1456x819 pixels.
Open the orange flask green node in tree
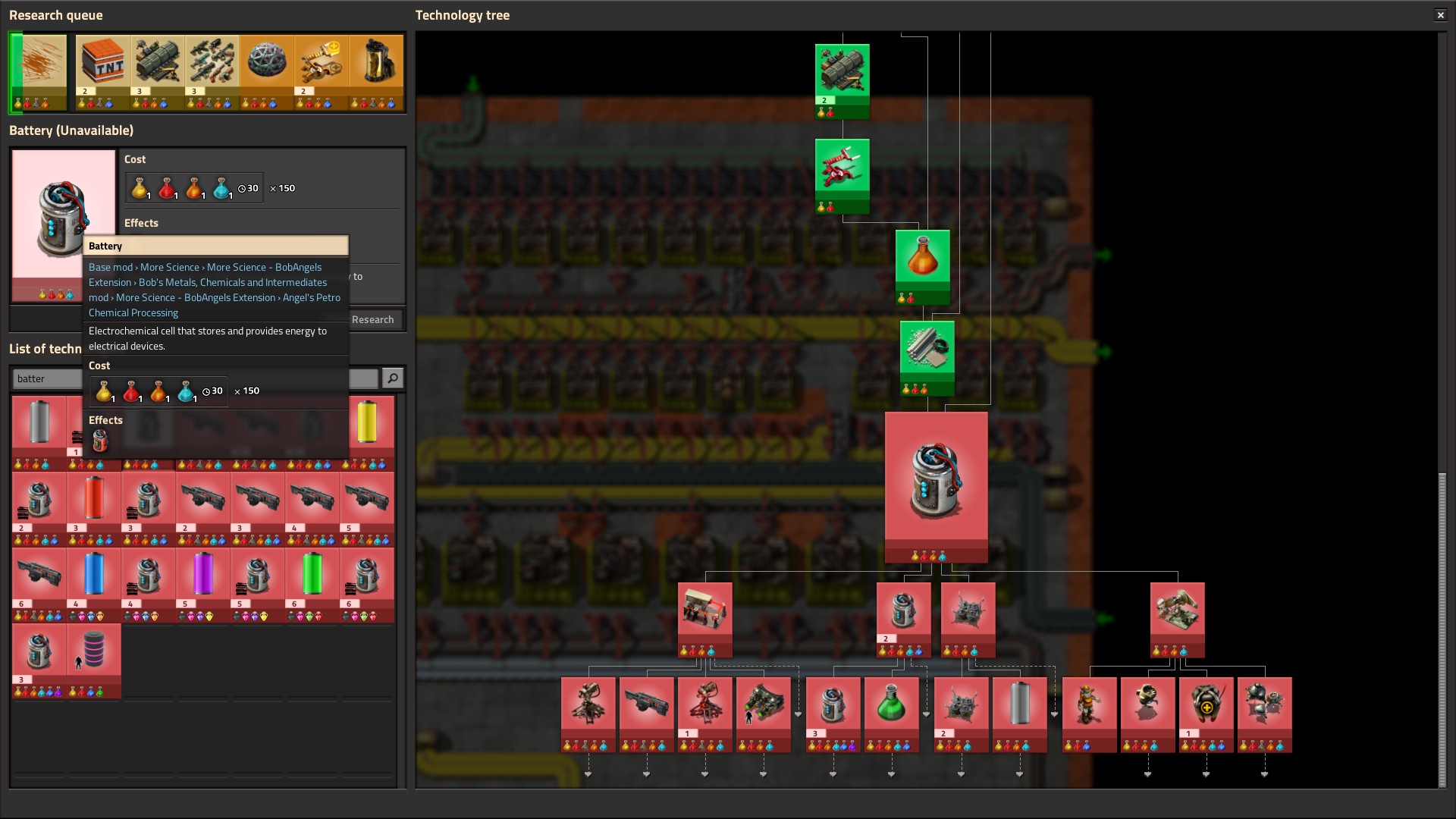click(922, 267)
